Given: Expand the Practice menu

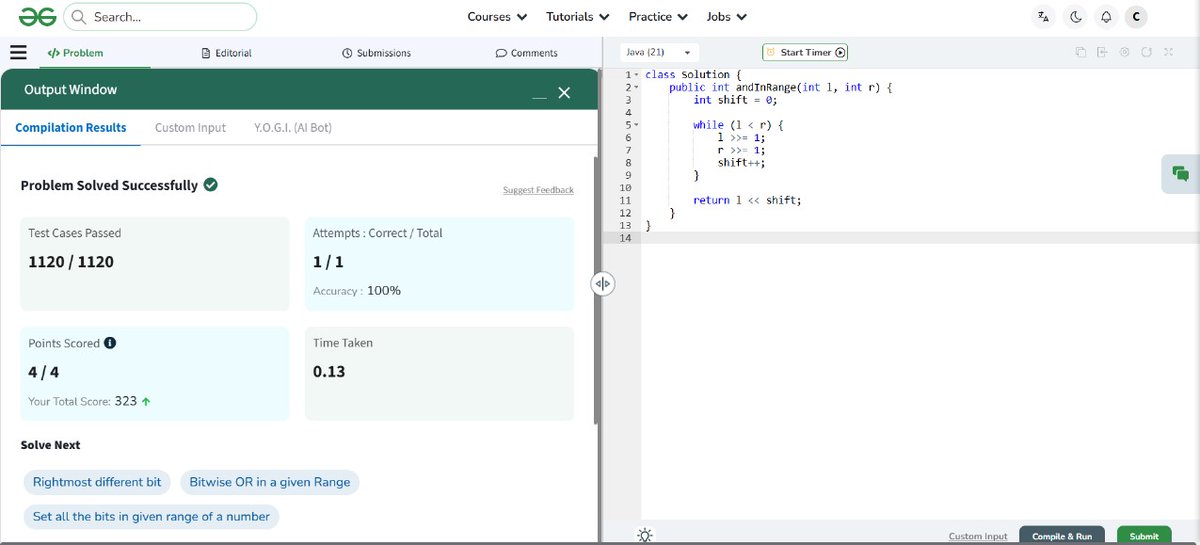Looking at the screenshot, I should [x=658, y=17].
